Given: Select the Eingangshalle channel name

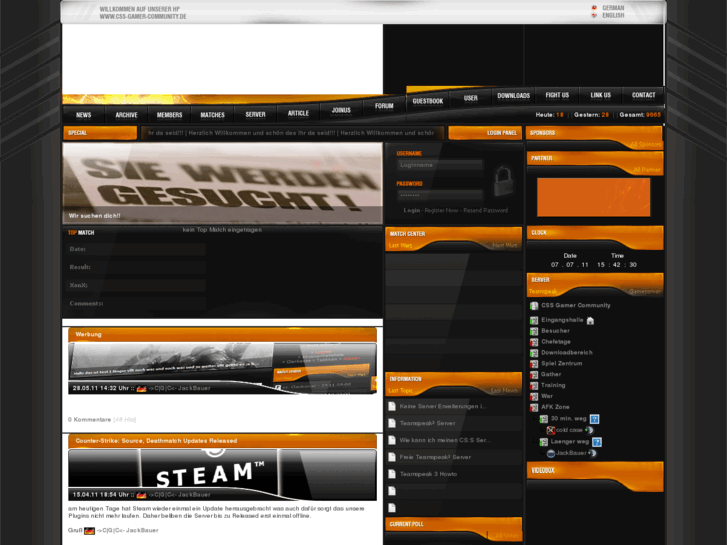Looking at the screenshot, I should coord(562,320).
